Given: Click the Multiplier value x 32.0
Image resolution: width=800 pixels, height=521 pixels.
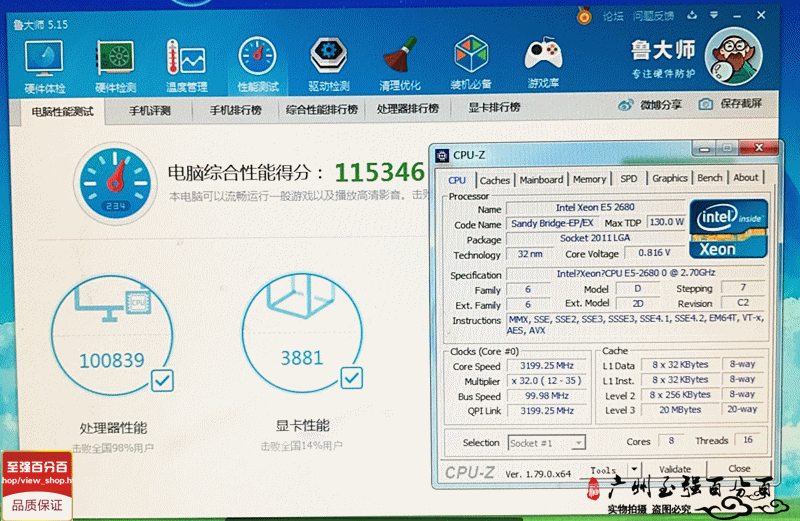Looking at the screenshot, I should click(547, 381).
